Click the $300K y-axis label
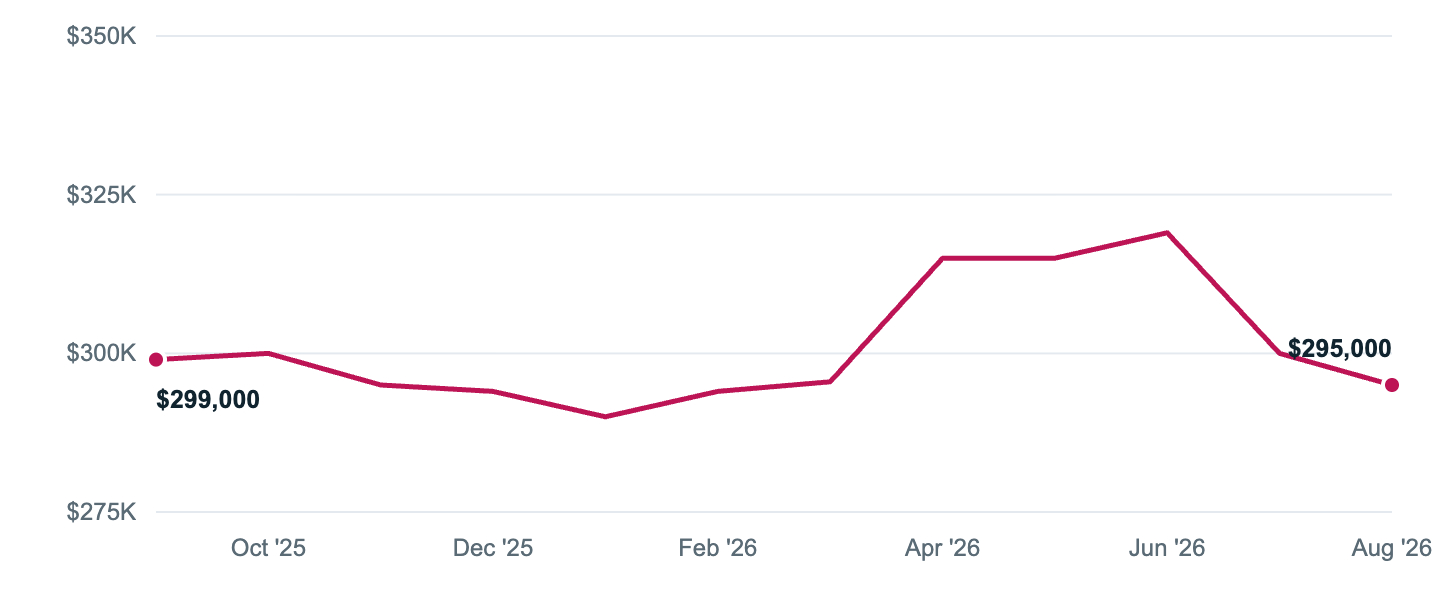Image resolution: width=1440 pixels, height=600 pixels. point(101,353)
